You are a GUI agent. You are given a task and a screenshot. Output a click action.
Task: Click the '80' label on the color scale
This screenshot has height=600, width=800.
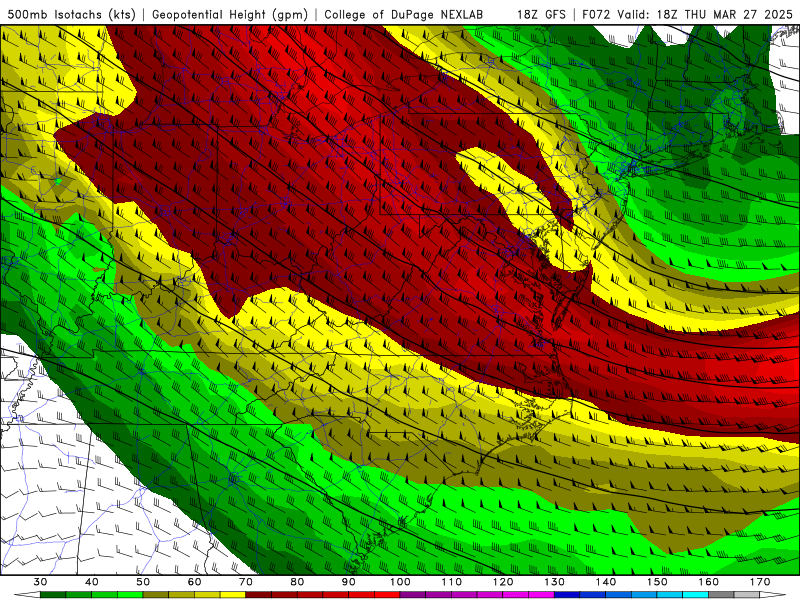(x=297, y=582)
